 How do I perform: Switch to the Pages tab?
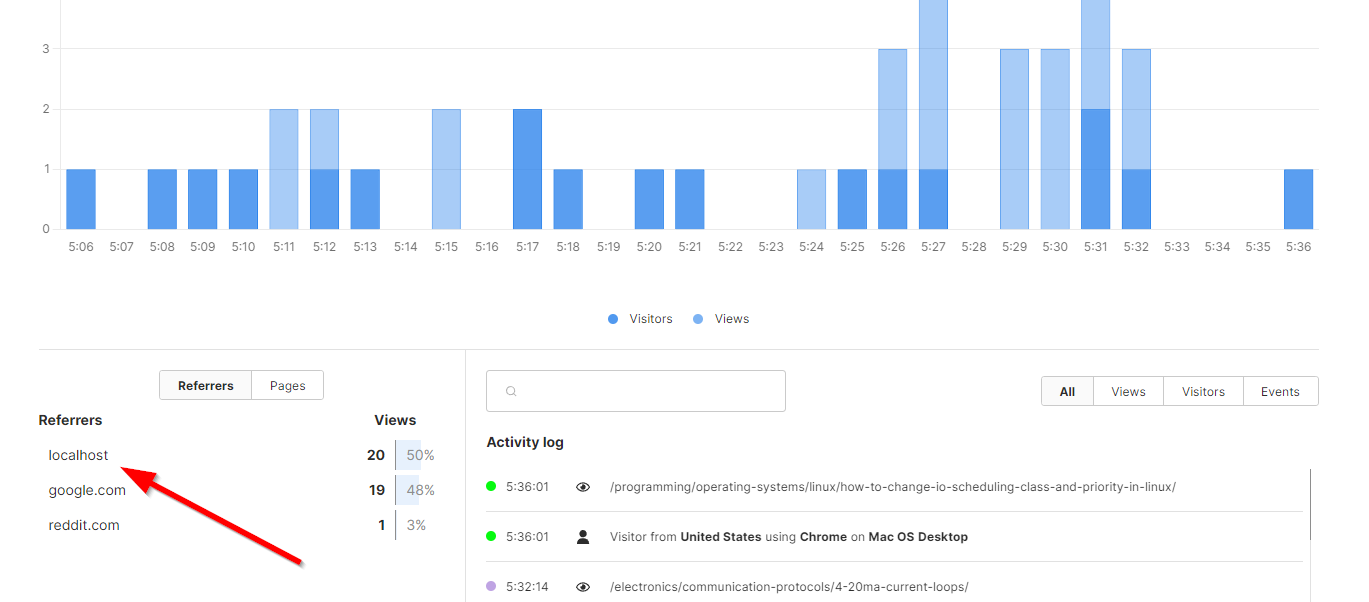click(287, 386)
